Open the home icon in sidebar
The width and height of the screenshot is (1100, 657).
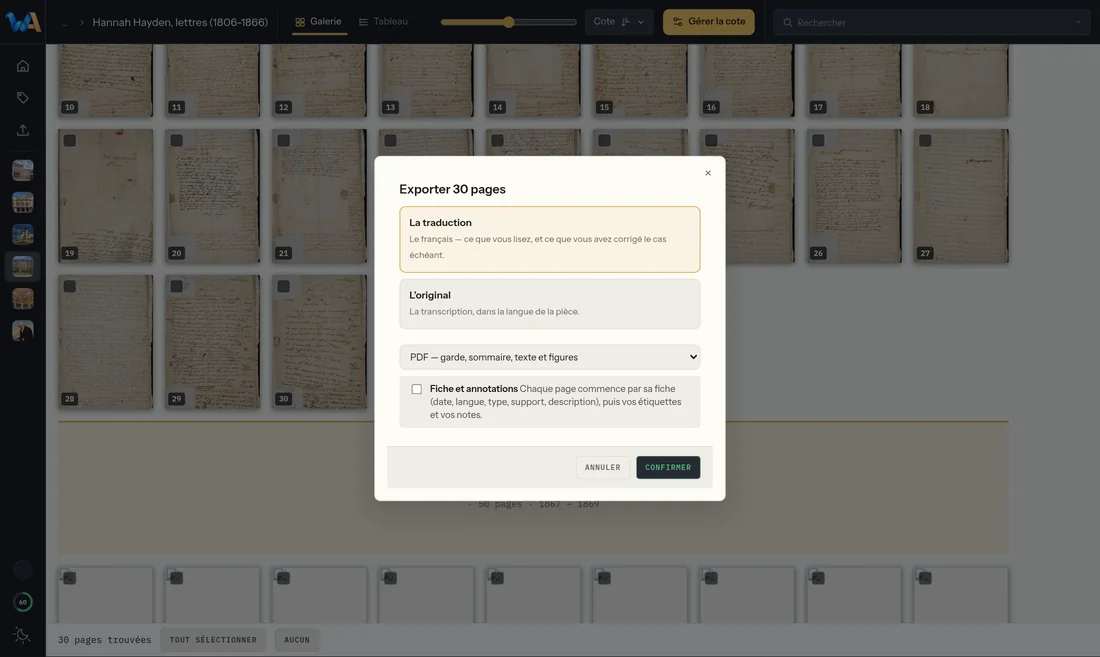(22, 66)
